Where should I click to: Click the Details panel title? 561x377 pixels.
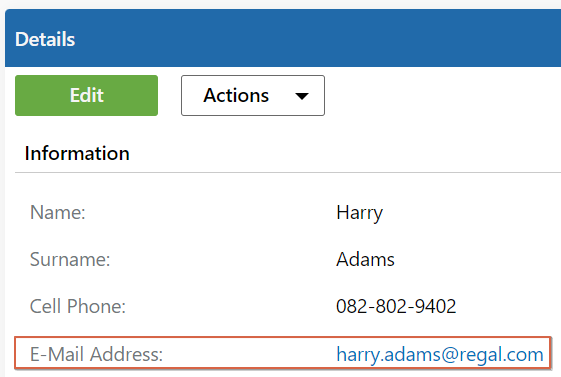(45, 39)
